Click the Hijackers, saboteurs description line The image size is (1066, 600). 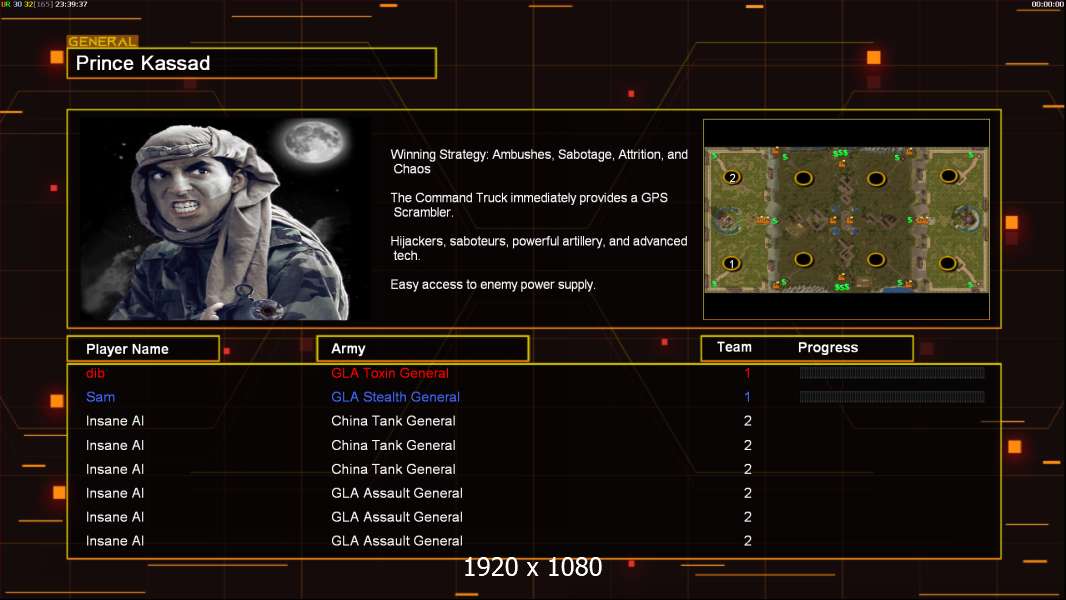[538, 248]
